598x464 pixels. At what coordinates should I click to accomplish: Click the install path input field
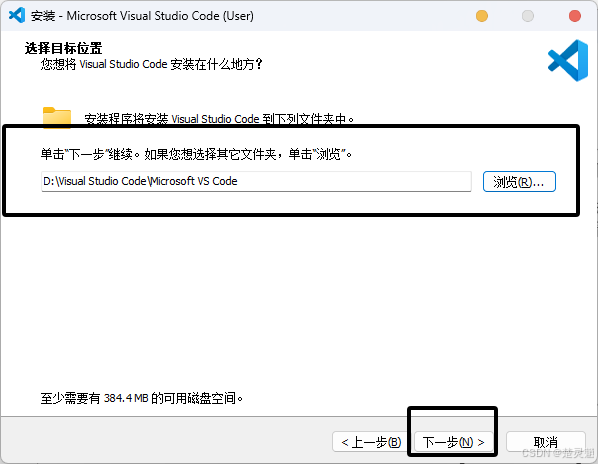tap(256, 181)
